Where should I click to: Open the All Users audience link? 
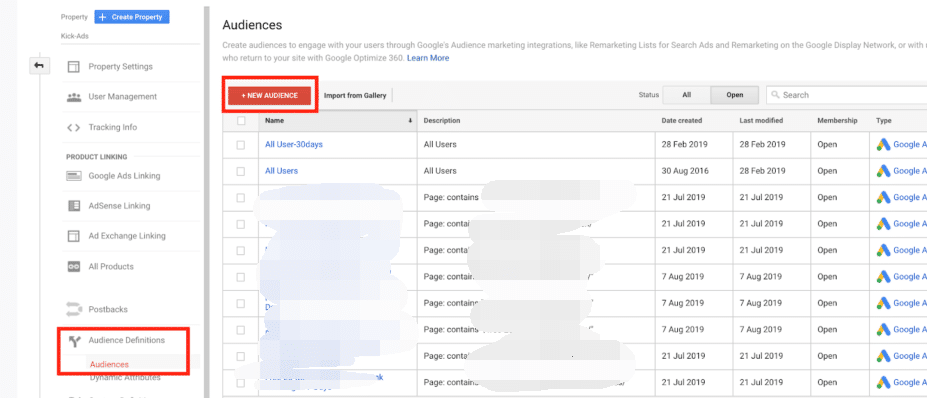281,171
